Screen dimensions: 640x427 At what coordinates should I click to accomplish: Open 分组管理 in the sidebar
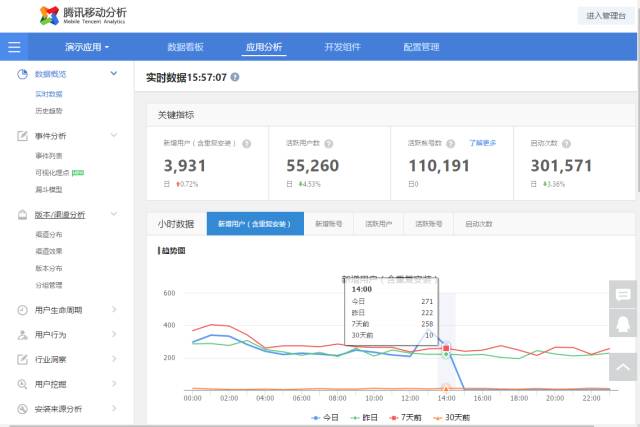49,285
